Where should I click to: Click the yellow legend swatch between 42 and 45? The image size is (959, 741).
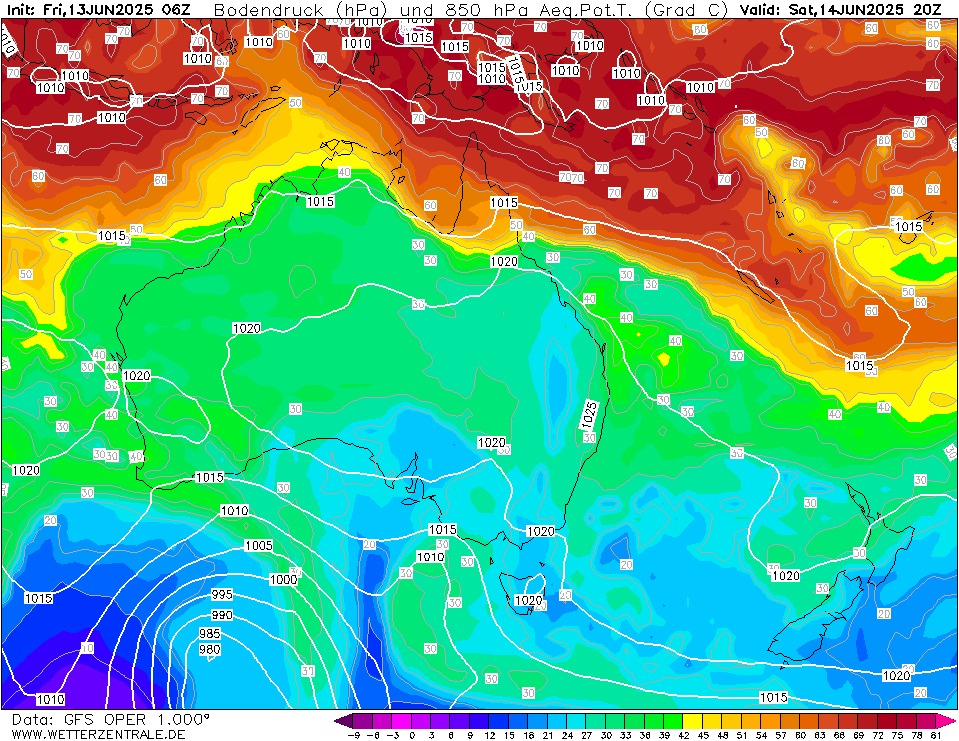click(693, 720)
